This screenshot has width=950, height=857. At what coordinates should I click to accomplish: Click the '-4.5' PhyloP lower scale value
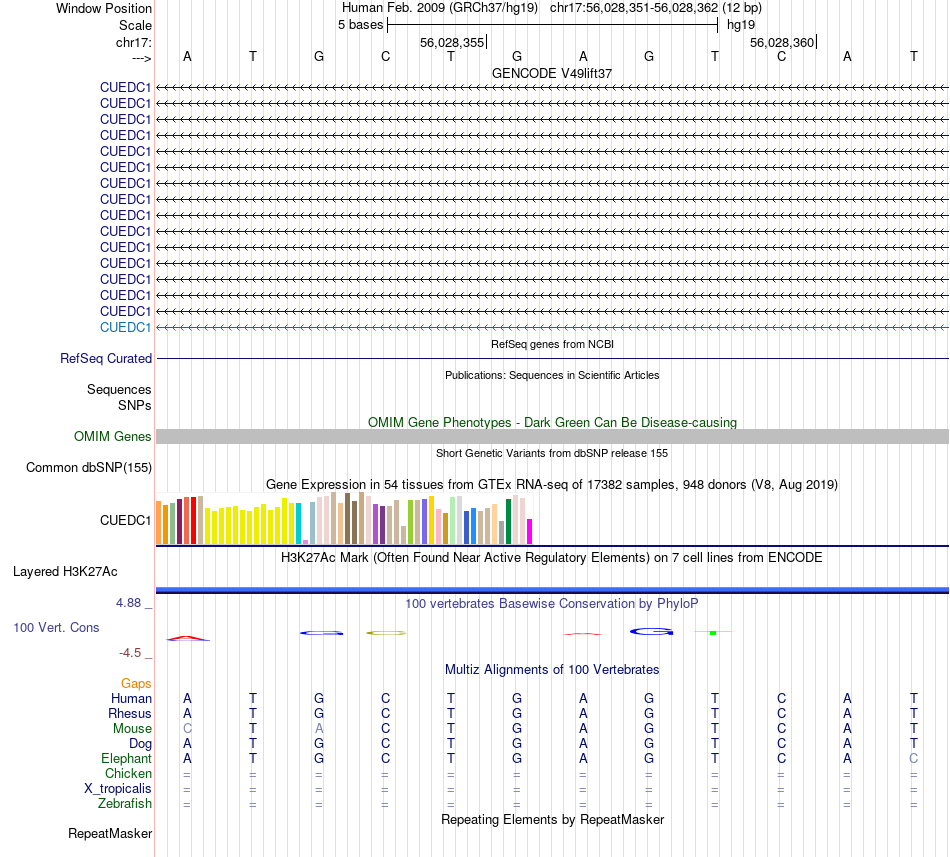(130, 653)
